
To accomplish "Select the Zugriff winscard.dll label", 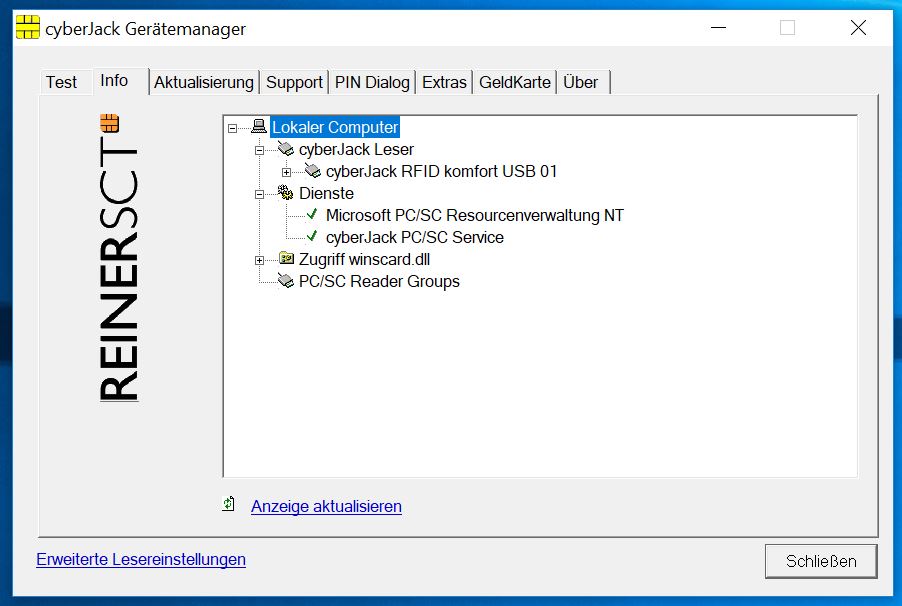I will pos(364,260).
